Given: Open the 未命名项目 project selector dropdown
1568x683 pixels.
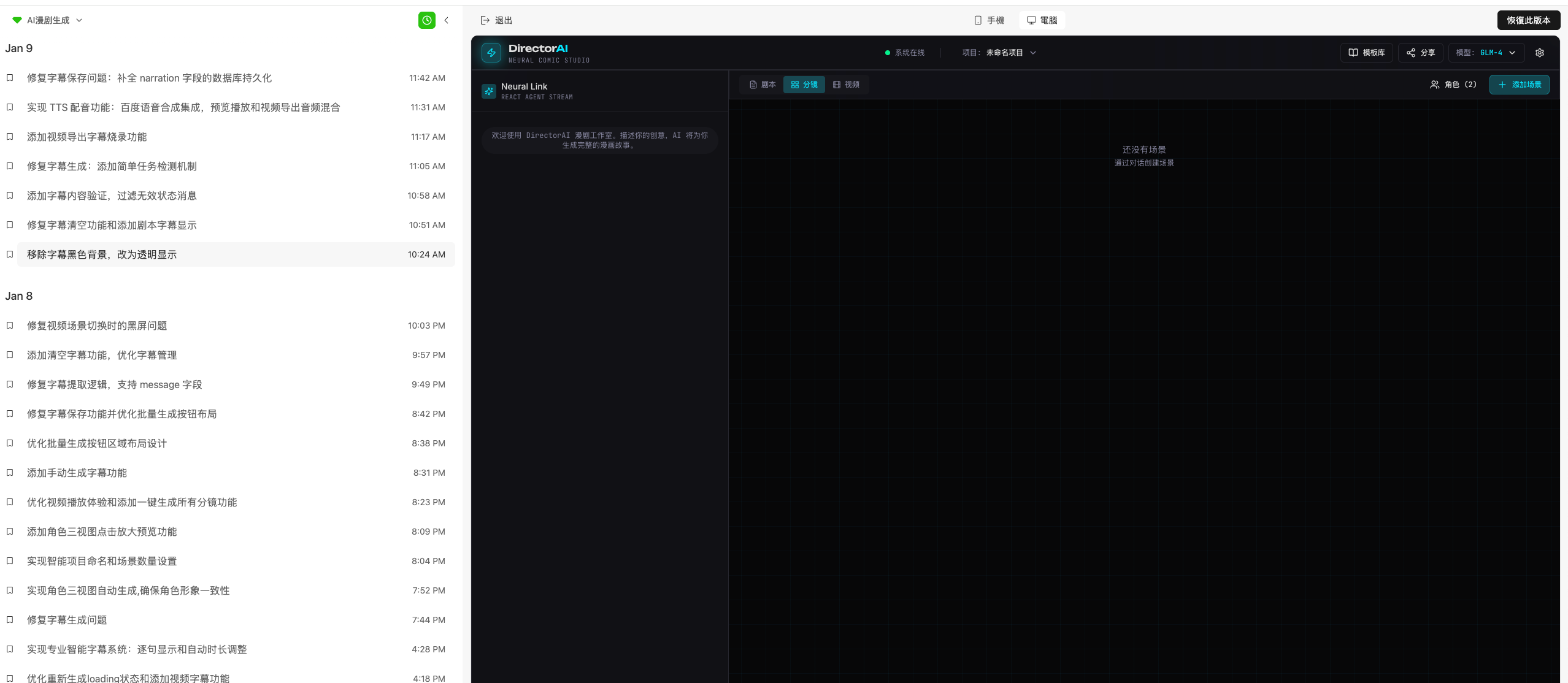Looking at the screenshot, I should [1010, 53].
